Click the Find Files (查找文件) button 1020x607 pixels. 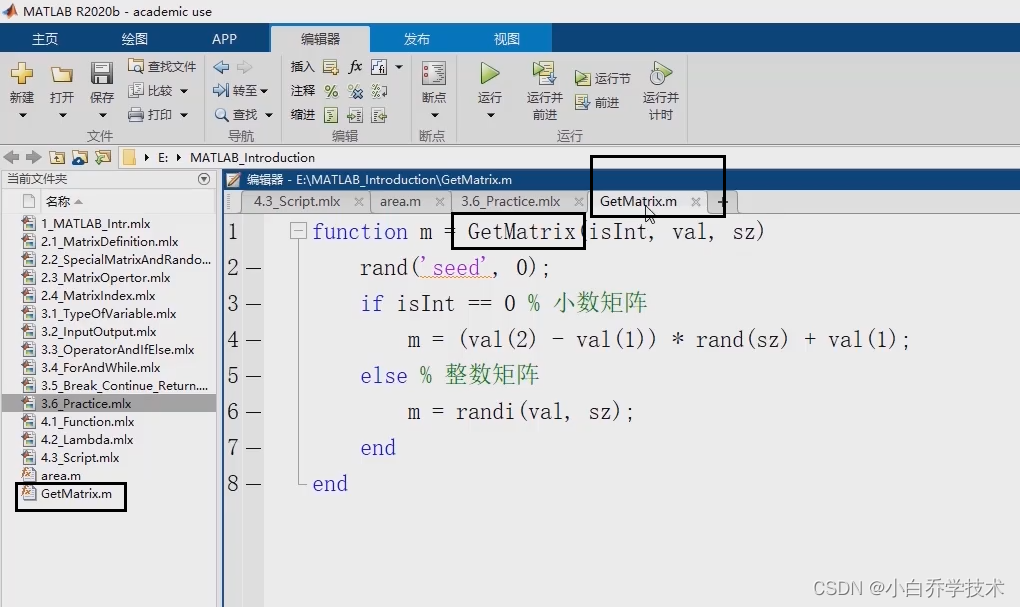click(162, 67)
